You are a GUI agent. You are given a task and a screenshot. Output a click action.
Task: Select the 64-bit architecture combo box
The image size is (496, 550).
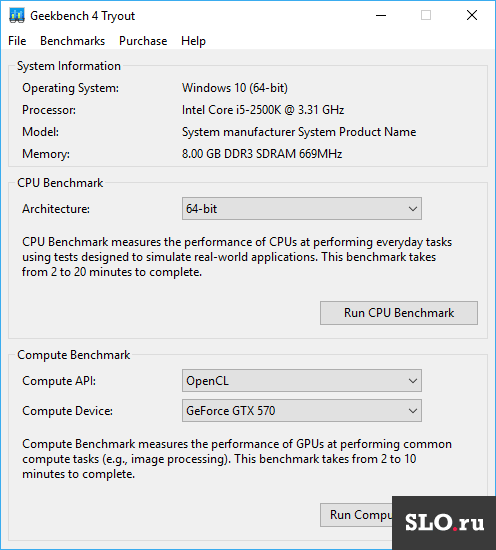point(302,209)
